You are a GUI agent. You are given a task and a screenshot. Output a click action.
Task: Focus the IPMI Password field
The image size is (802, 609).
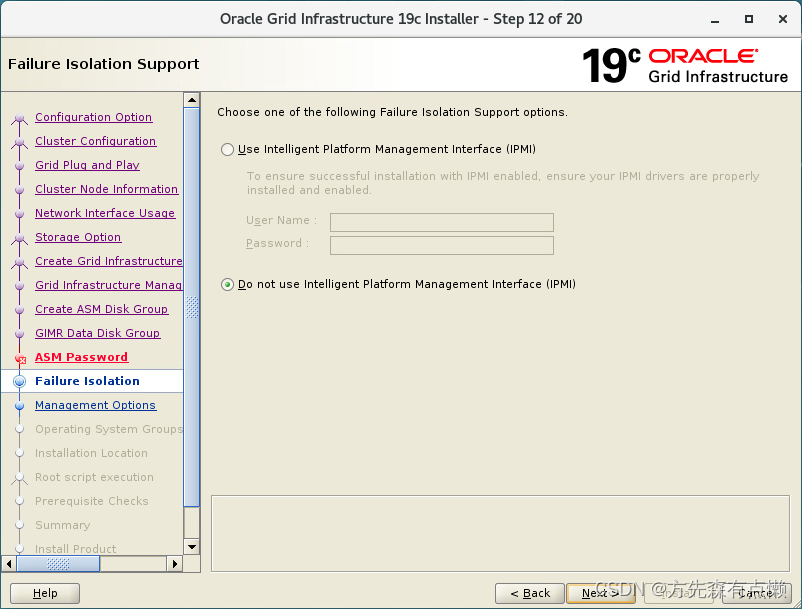coord(441,245)
